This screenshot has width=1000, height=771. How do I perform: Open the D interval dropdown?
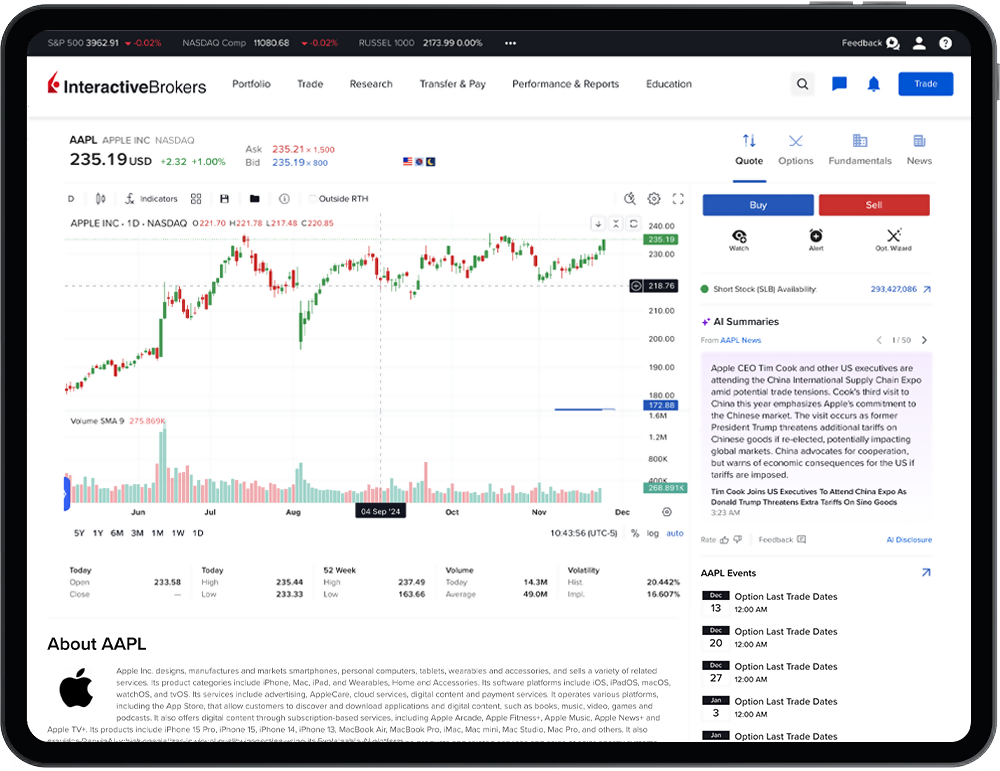(70, 199)
